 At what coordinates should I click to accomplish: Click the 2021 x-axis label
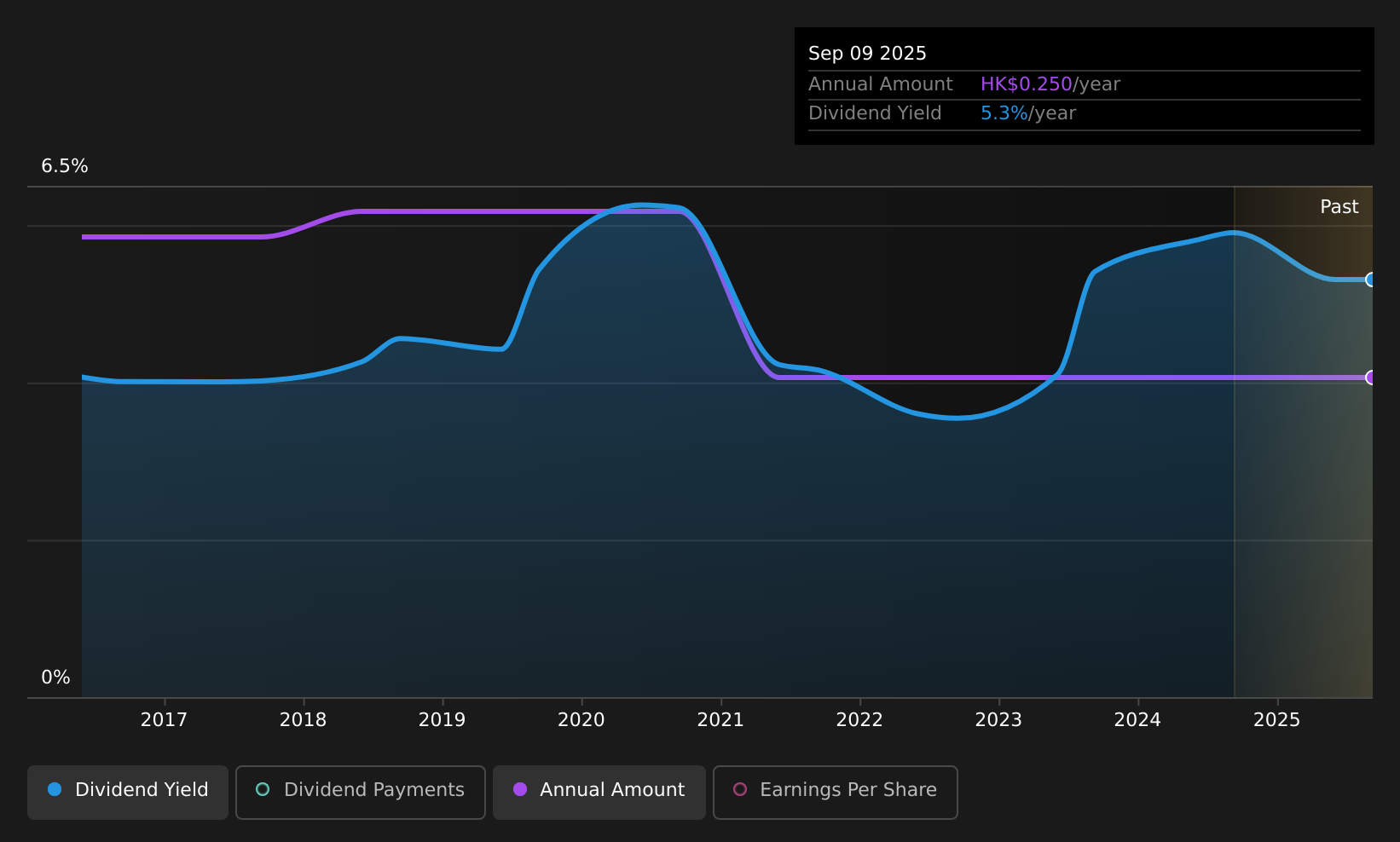[720, 720]
